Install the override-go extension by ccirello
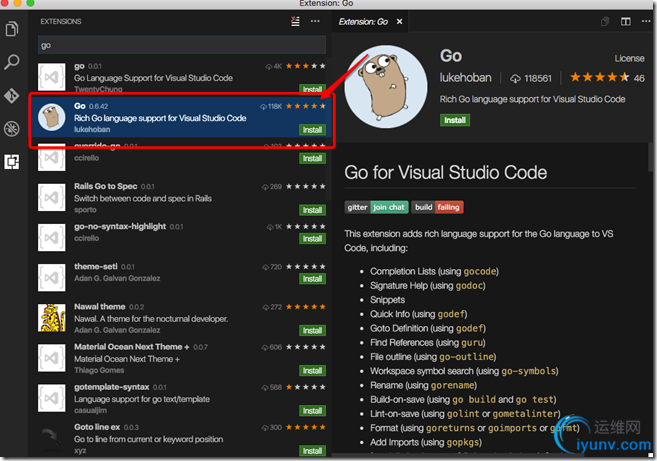This screenshot has width=657, height=461. click(313, 158)
